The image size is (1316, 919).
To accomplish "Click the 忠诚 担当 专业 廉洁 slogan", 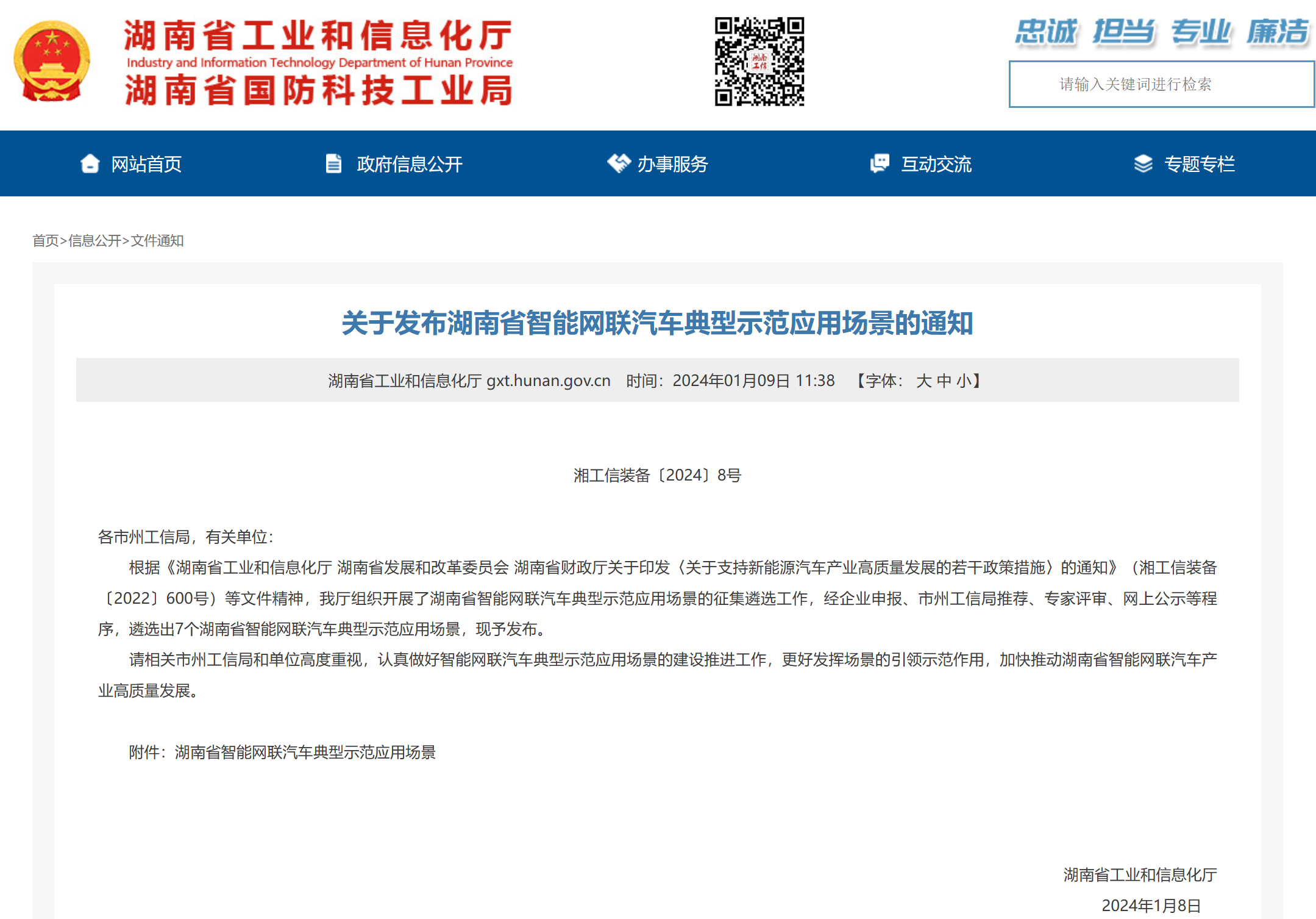I will coord(1162,32).
